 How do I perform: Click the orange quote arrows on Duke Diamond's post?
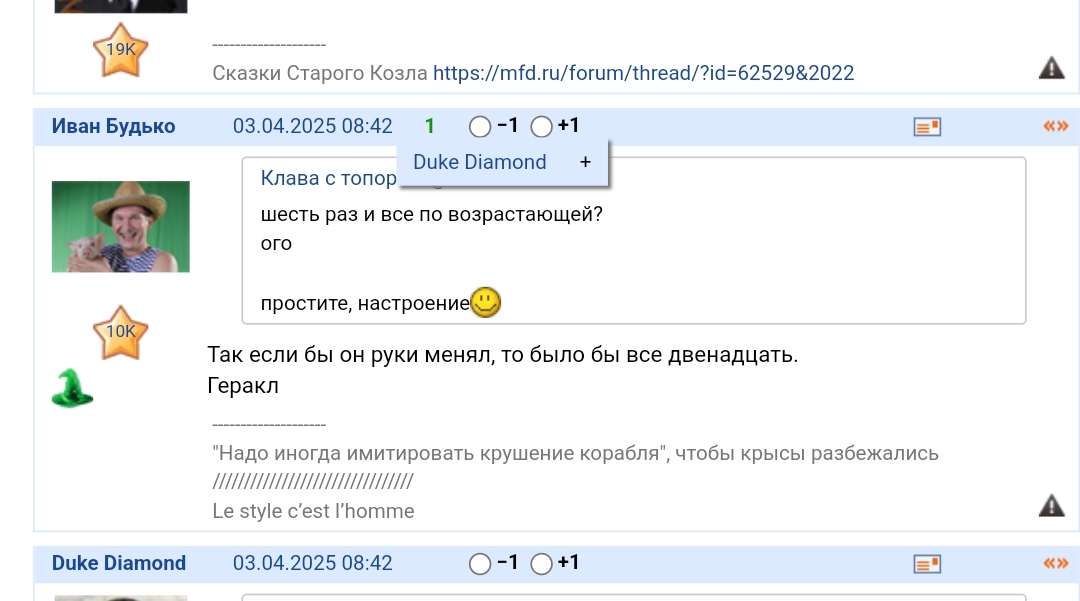pos(1055,563)
